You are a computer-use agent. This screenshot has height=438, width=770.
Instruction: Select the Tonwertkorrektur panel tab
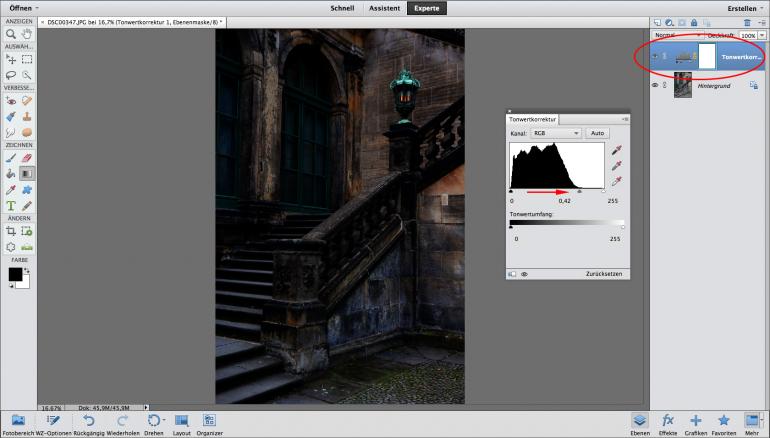point(532,119)
